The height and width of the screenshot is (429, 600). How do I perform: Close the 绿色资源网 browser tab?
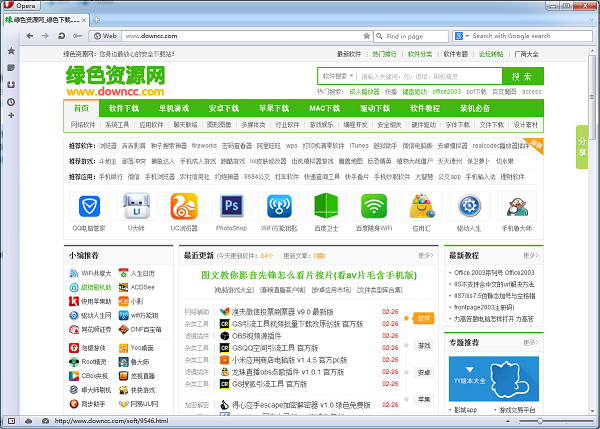[84, 20]
